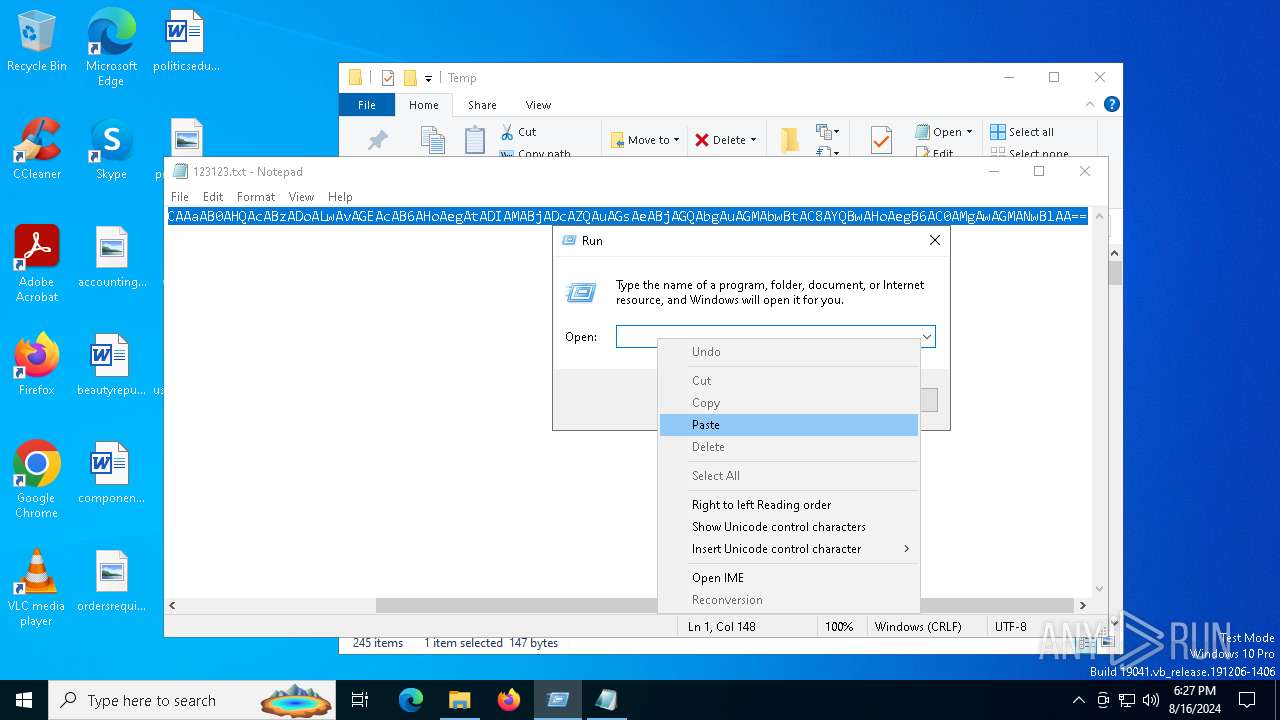Click Properties checkmark icon in Explorer ribbon

tap(881, 140)
